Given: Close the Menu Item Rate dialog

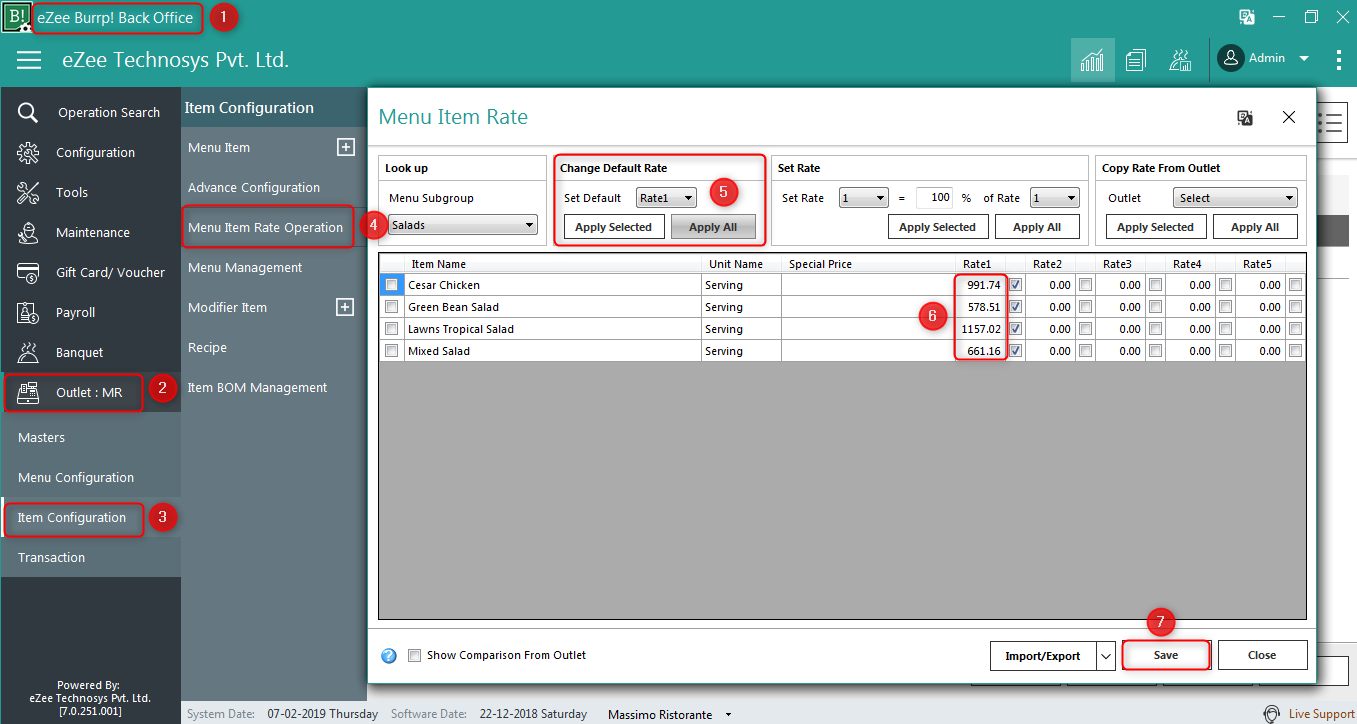Looking at the screenshot, I should (1289, 118).
